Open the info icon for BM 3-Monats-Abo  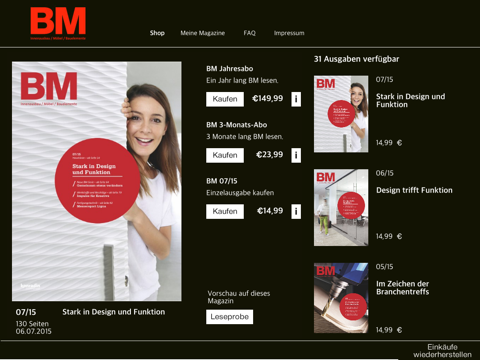296,155
